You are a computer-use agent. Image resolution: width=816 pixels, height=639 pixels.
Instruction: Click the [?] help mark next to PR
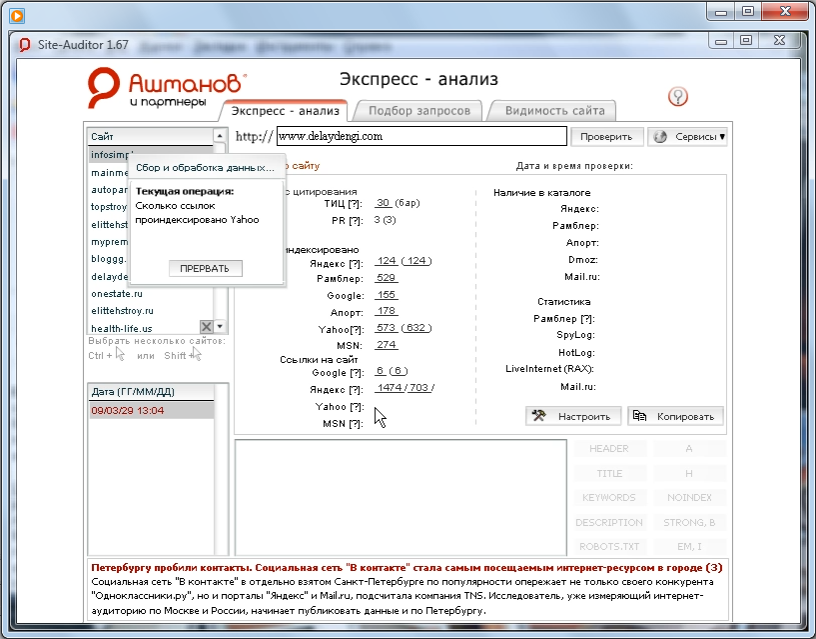pos(356,221)
